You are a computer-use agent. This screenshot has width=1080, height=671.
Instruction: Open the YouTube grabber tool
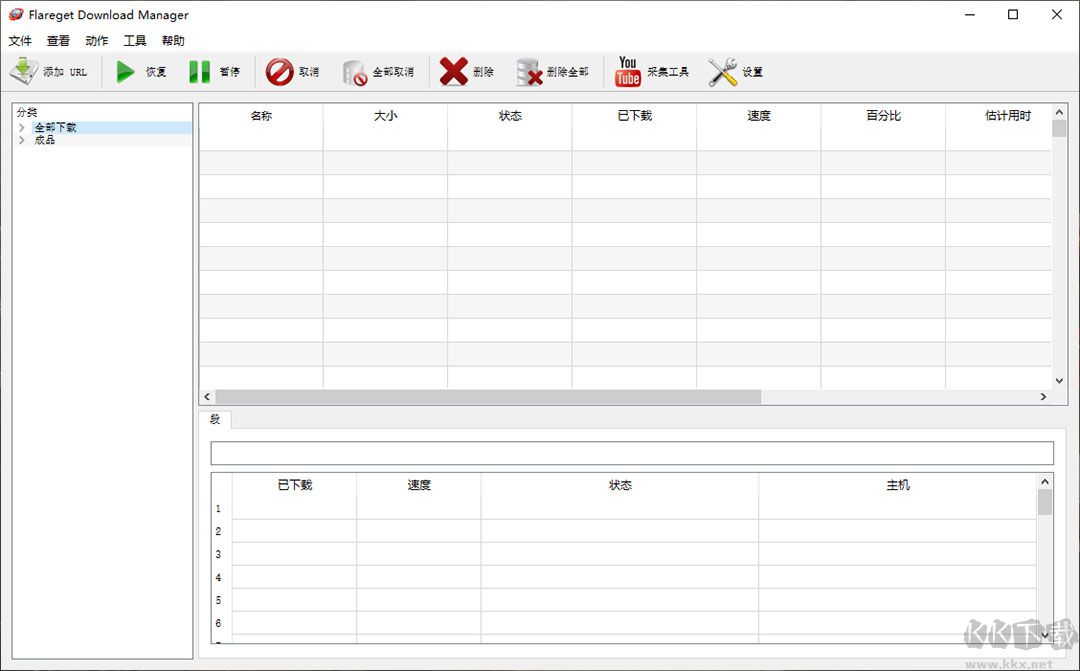pyautogui.click(x=627, y=72)
